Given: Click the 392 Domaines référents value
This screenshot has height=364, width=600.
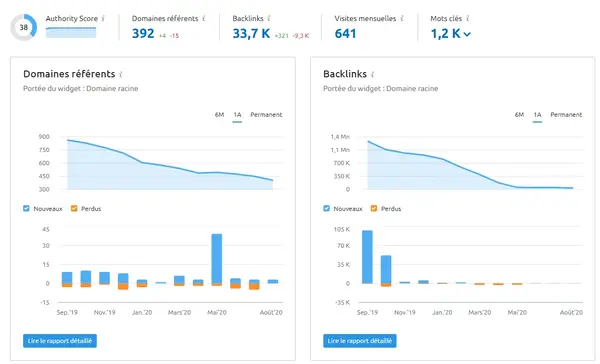Looking at the screenshot, I should (143, 34).
